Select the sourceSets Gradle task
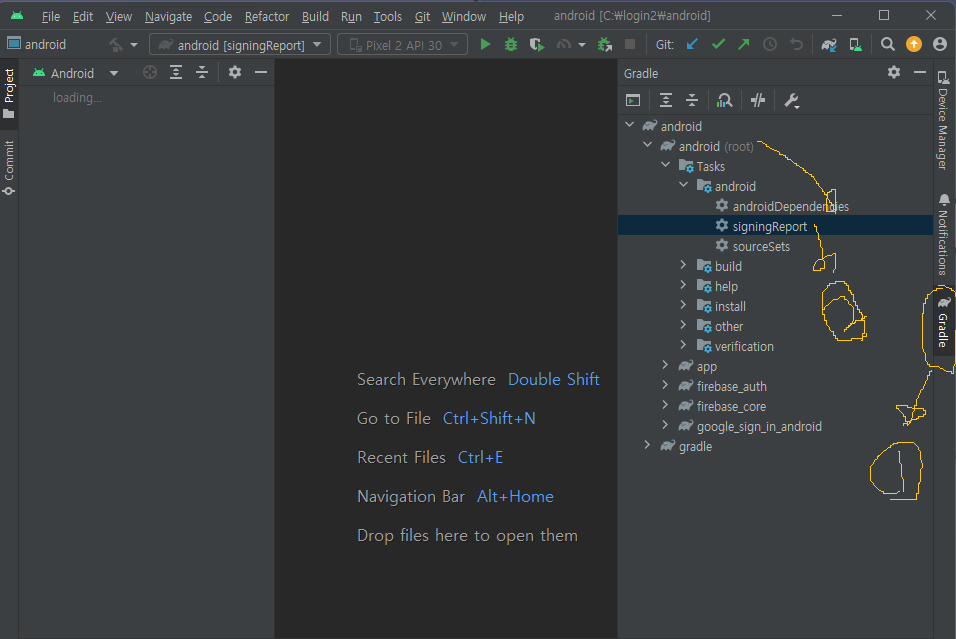Viewport: 956px width, 639px height. coord(761,246)
